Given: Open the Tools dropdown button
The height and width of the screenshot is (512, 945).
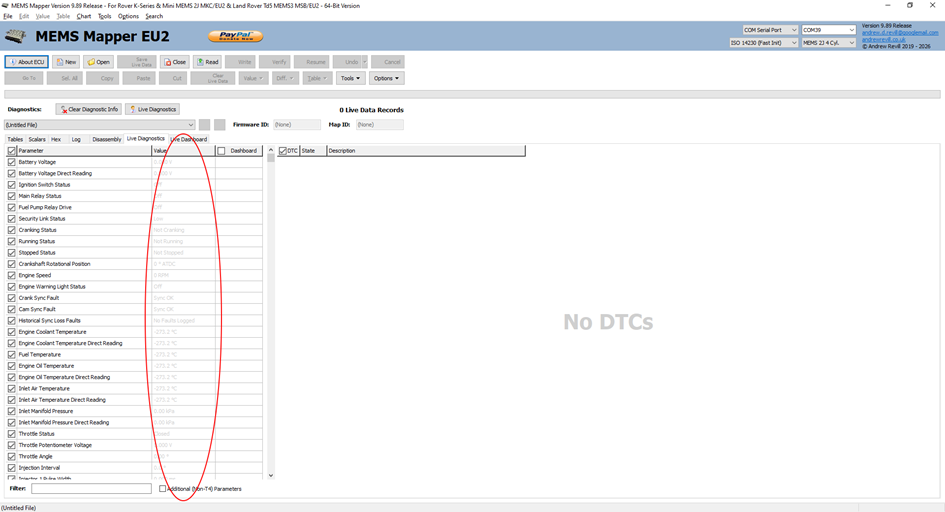Looking at the screenshot, I should [x=349, y=78].
